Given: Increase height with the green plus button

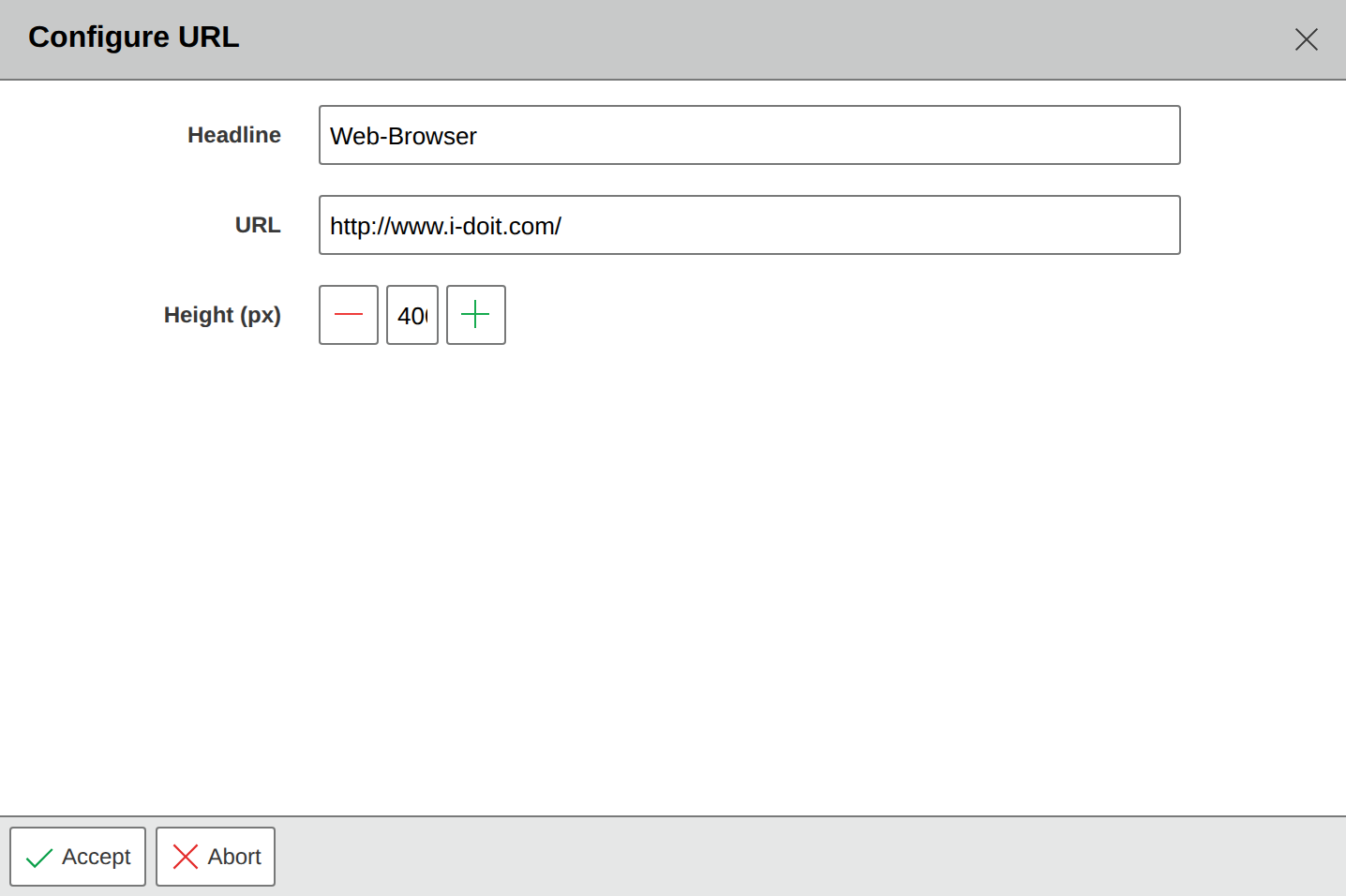Looking at the screenshot, I should 476,315.
